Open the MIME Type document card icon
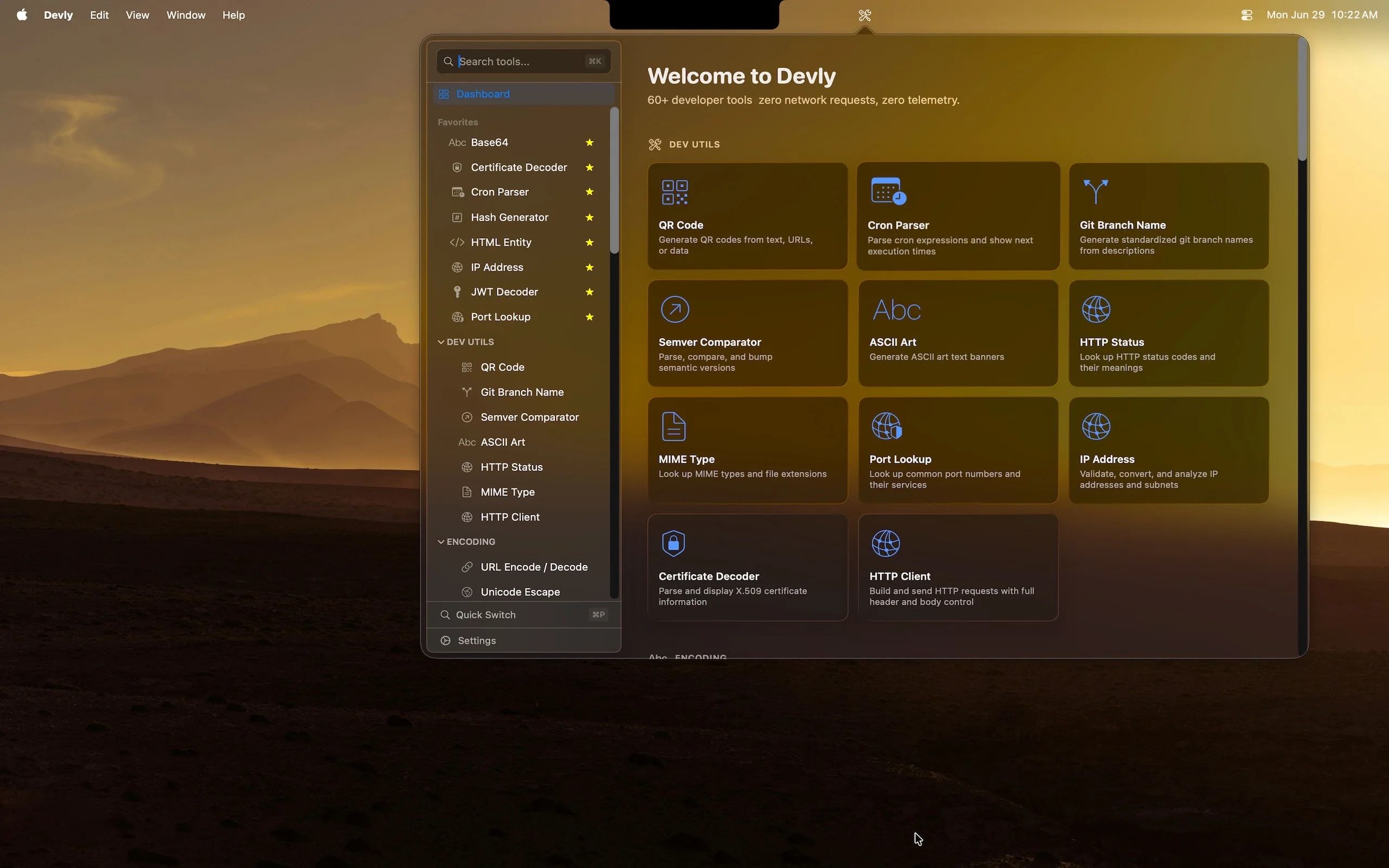Screen dimensions: 1389x868 [x=673, y=426]
